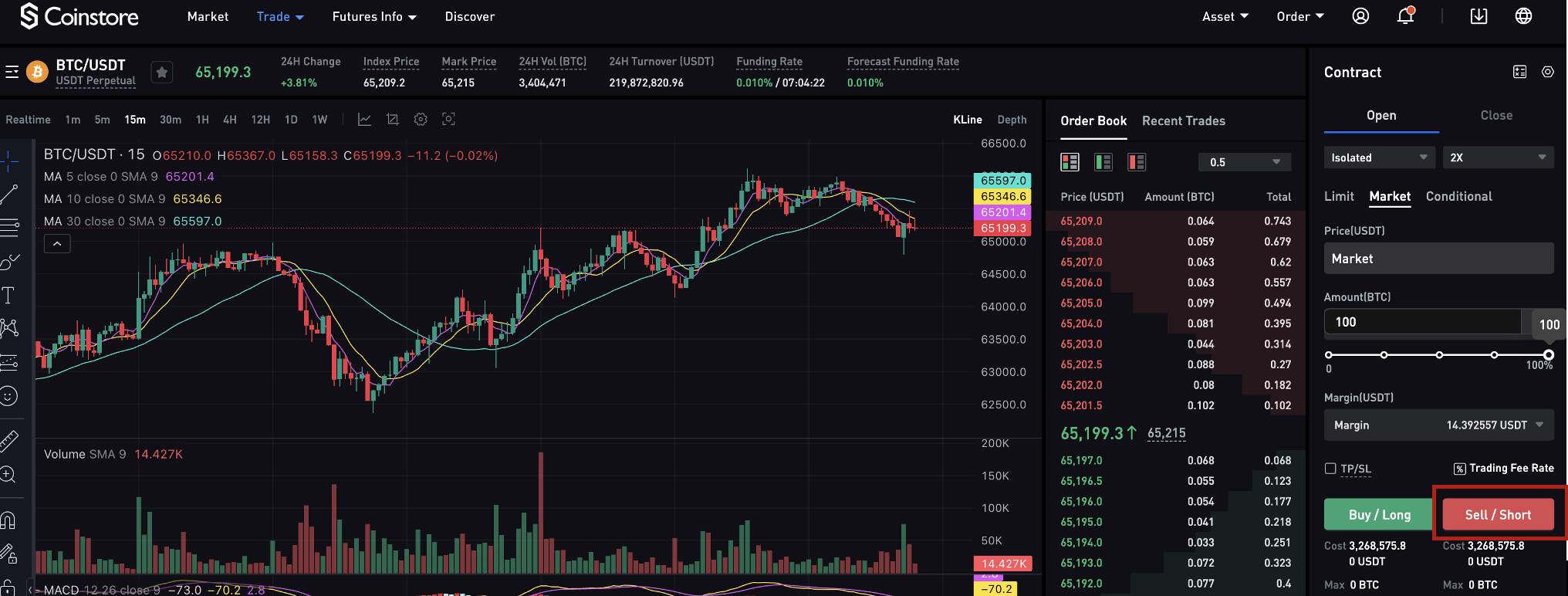
Task: Select the Conditional order type
Action: click(1459, 196)
